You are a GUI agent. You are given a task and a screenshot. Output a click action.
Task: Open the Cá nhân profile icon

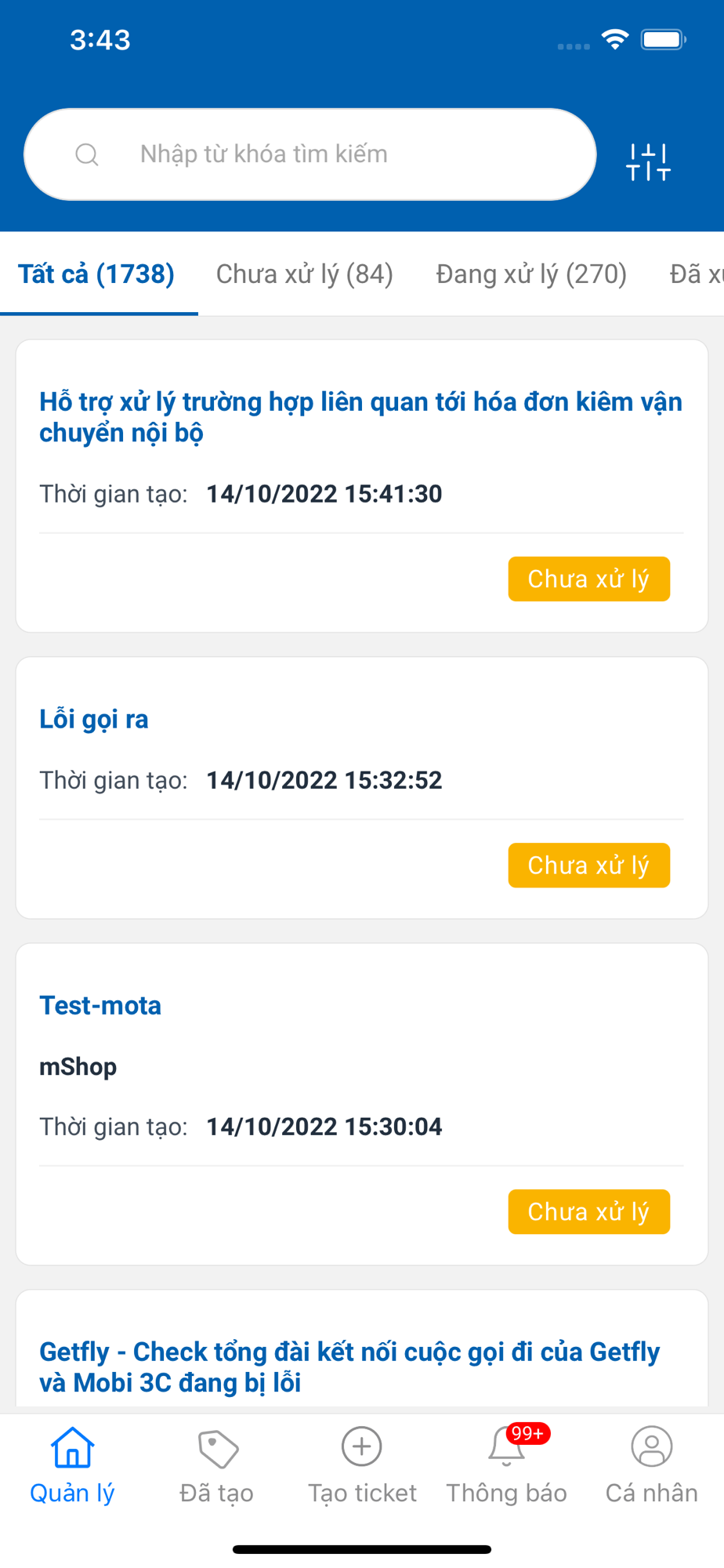tap(651, 1447)
